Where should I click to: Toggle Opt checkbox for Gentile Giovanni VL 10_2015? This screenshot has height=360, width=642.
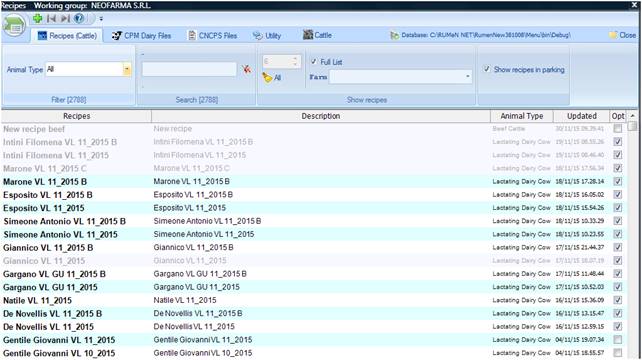(617, 353)
